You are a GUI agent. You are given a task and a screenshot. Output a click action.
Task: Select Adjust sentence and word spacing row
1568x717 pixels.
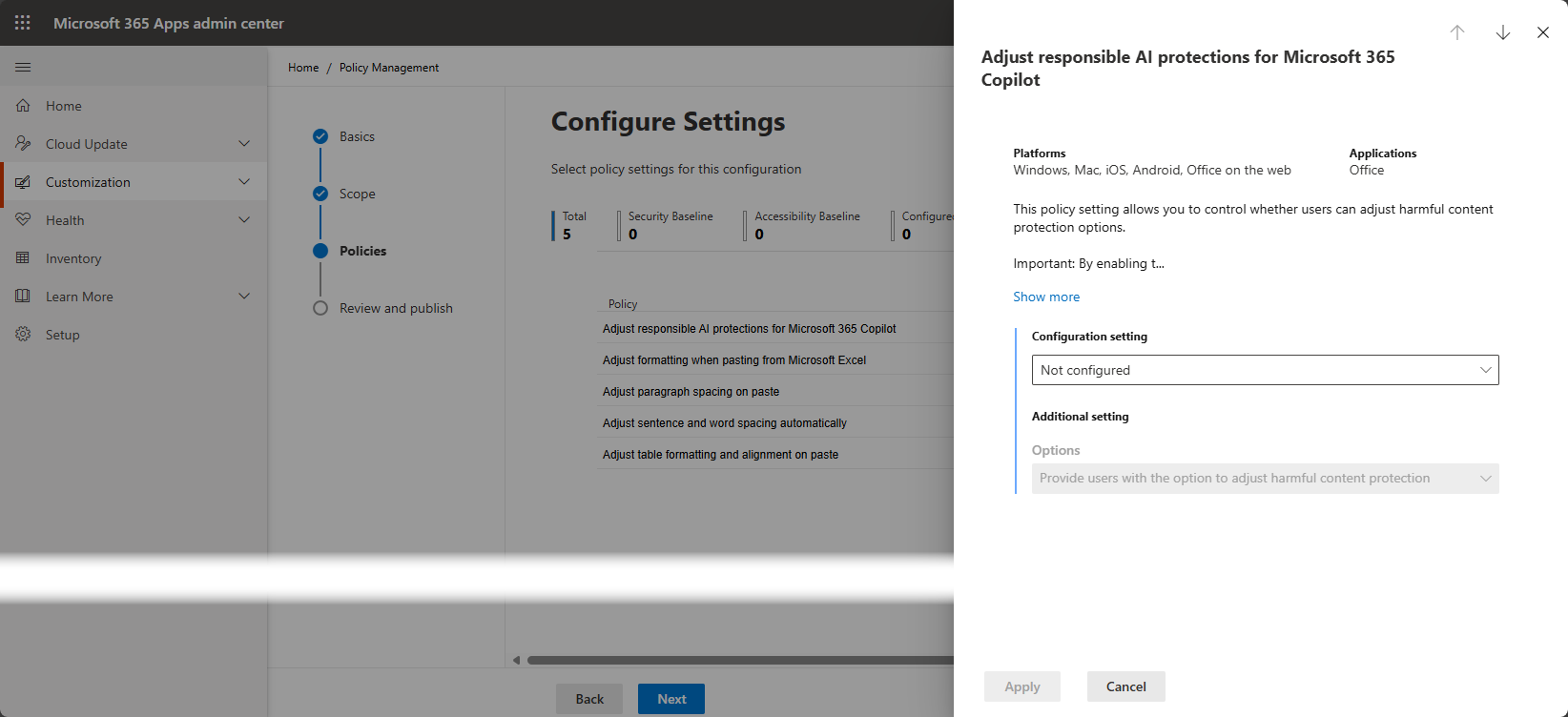(775, 422)
